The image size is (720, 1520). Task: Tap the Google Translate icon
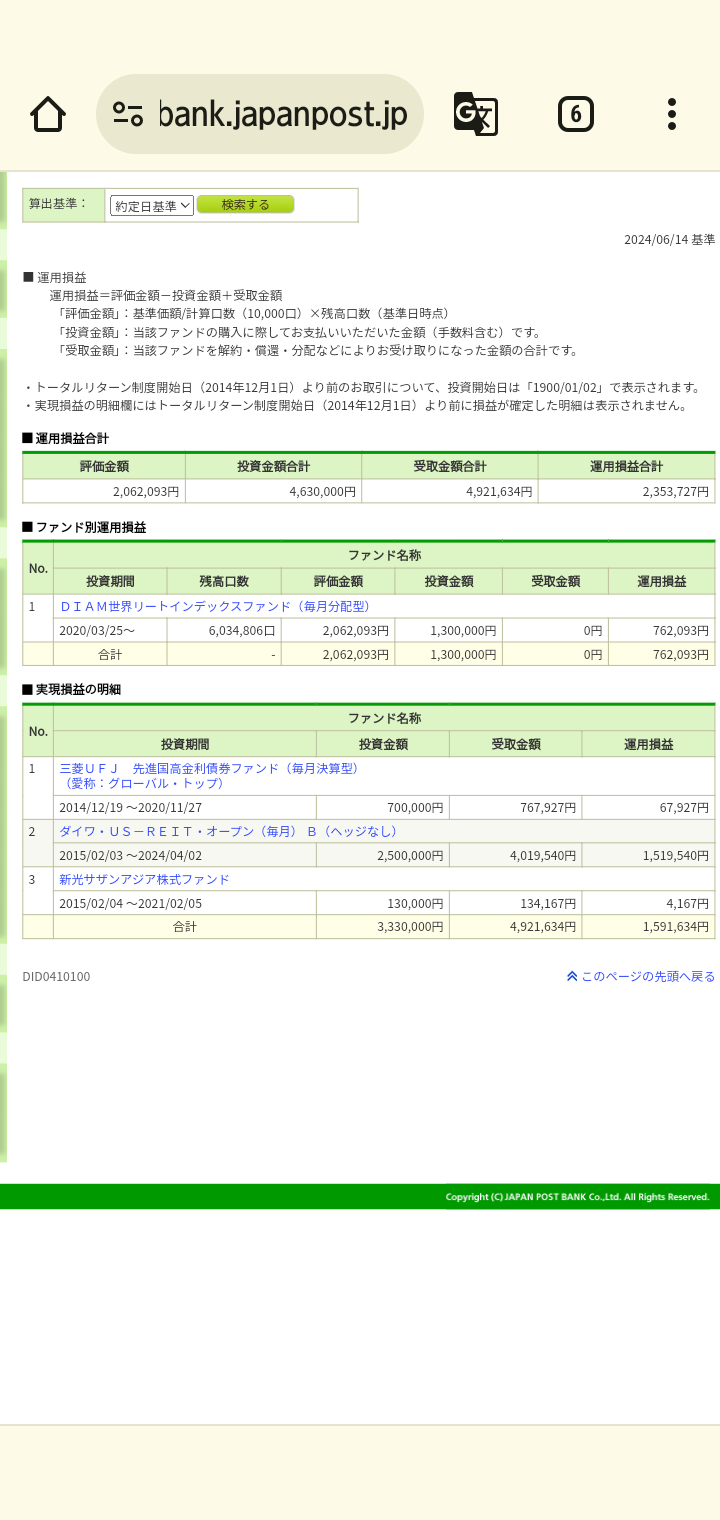pyautogui.click(x=476, y=114)
